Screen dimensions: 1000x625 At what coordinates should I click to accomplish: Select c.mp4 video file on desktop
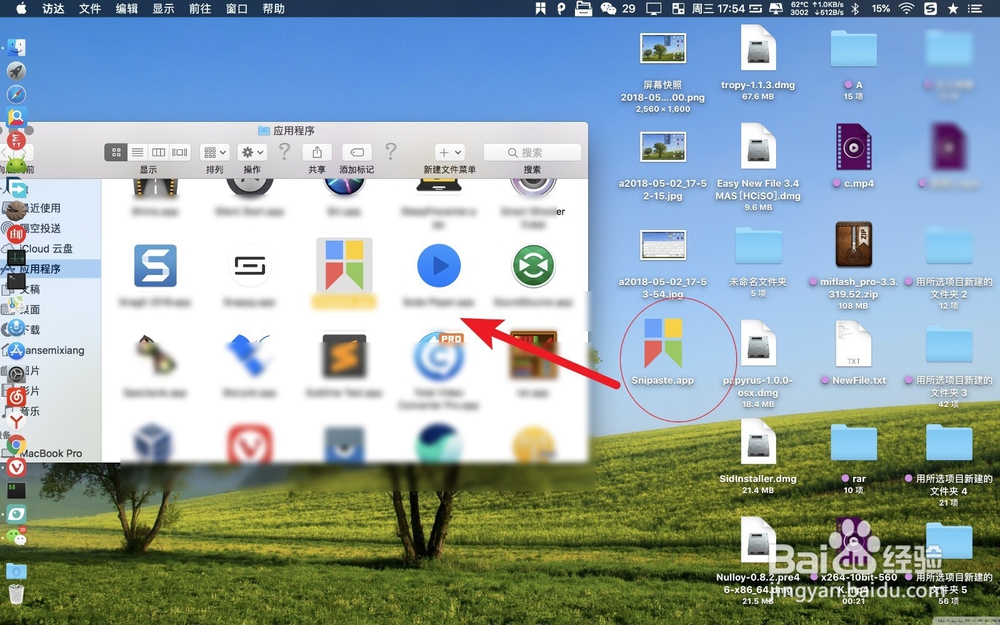tap(853, 147)
